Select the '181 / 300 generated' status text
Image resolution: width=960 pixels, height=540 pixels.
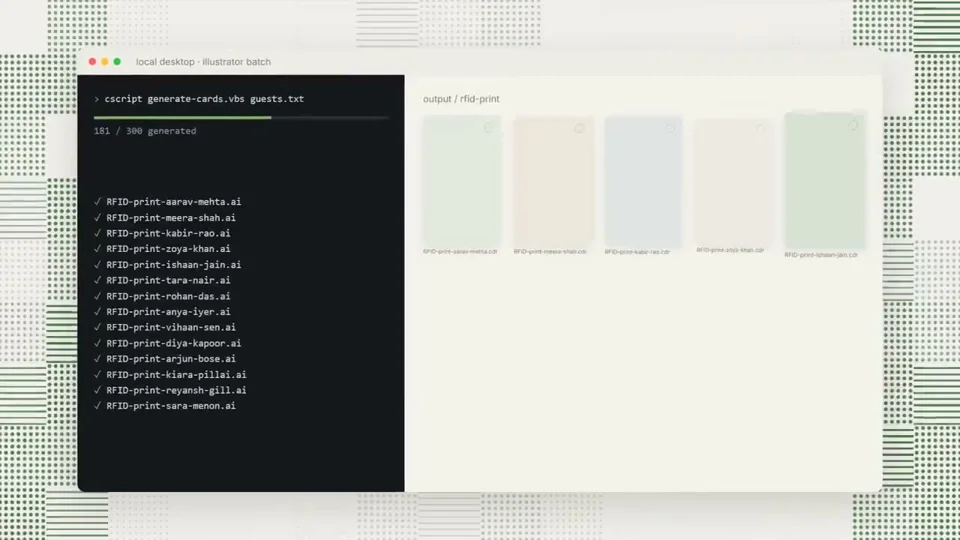pyautogui.click(x=145, y=131)
